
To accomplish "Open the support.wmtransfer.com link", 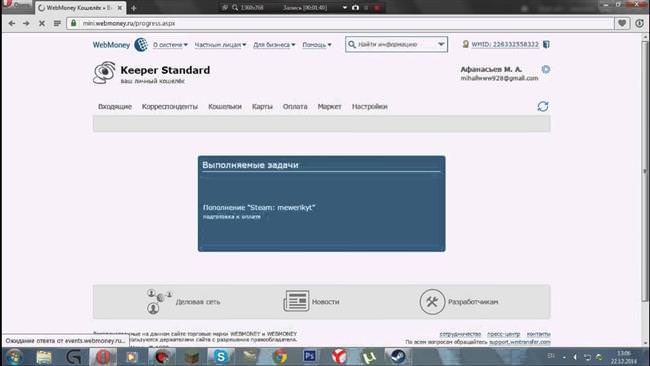I will 520,342.
